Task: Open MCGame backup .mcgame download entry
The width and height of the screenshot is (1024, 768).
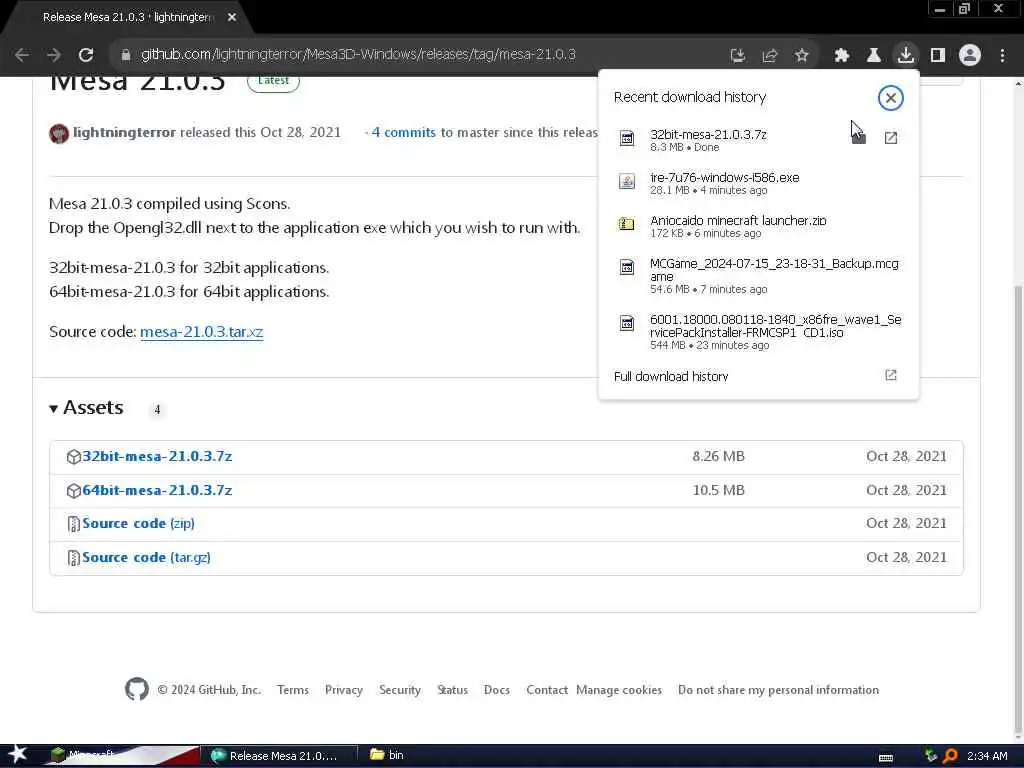Action: [758, 276]
